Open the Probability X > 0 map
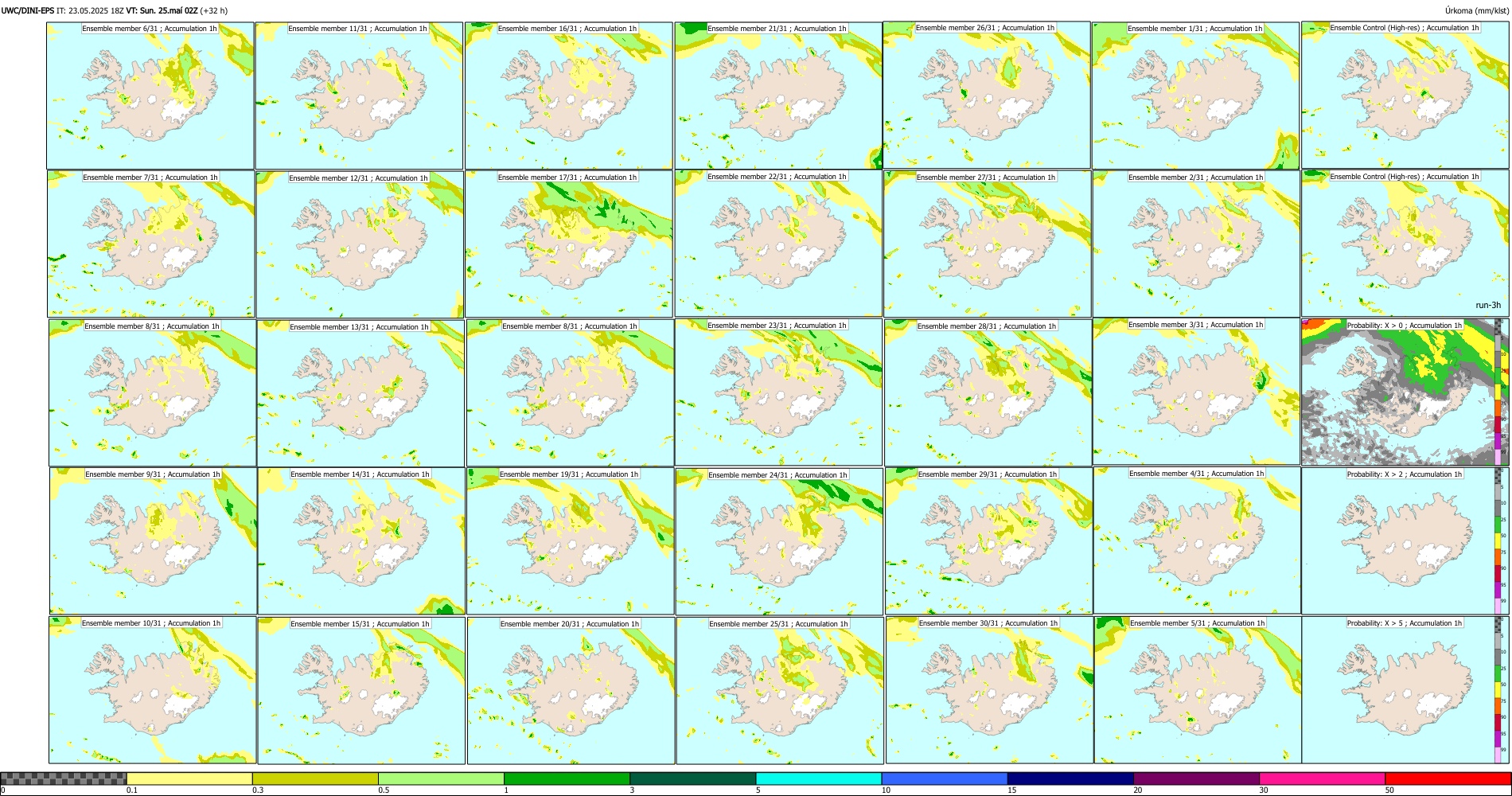 click(1405, 392)
